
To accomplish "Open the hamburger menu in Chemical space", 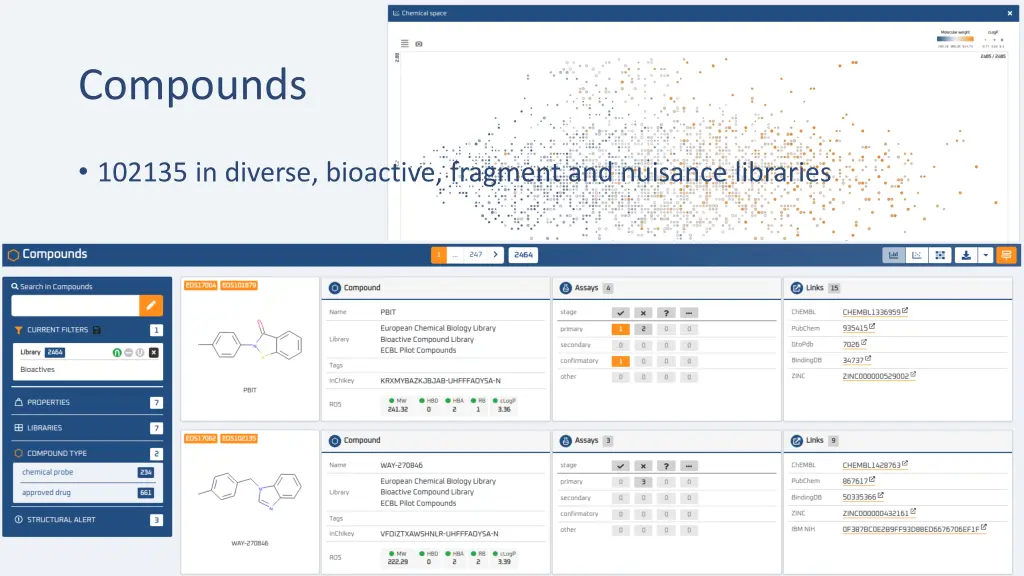I will click(405, 43).
